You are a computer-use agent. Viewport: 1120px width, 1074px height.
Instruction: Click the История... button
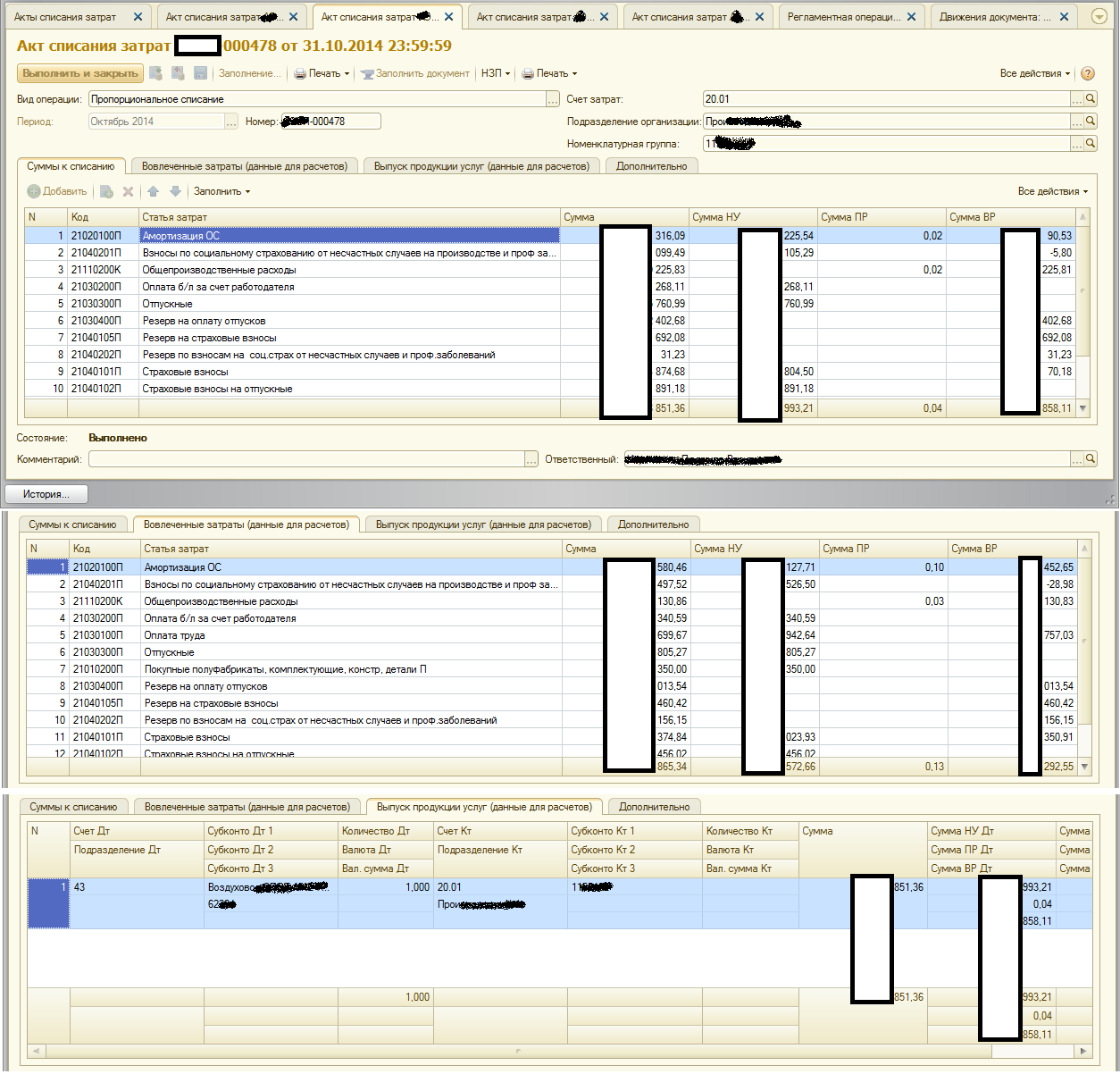pos(47,494)
